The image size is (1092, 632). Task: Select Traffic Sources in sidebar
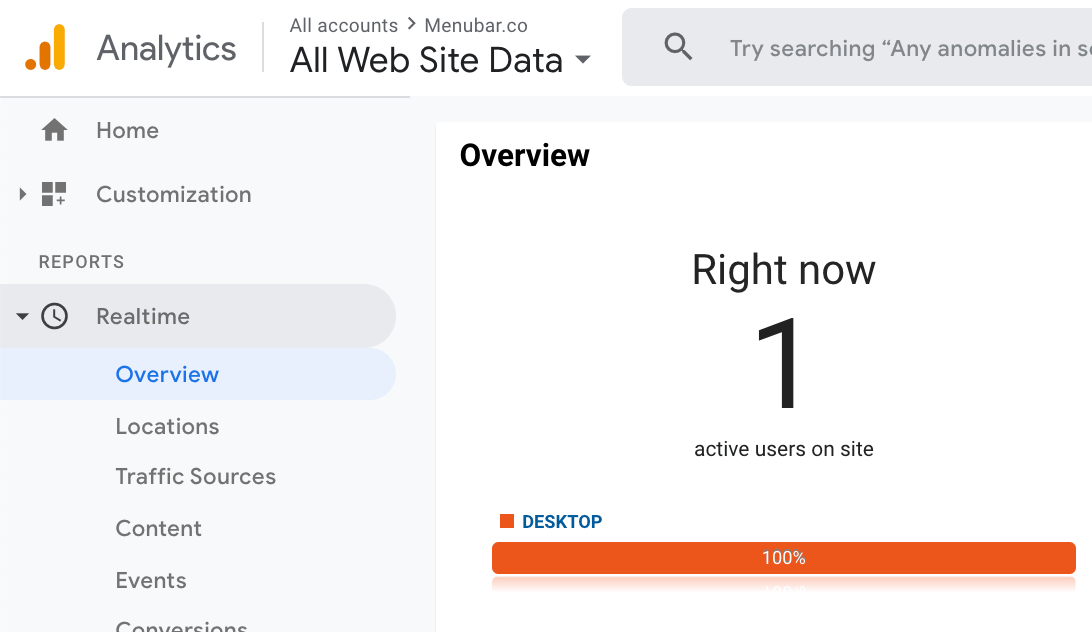[x=195, y=477]
